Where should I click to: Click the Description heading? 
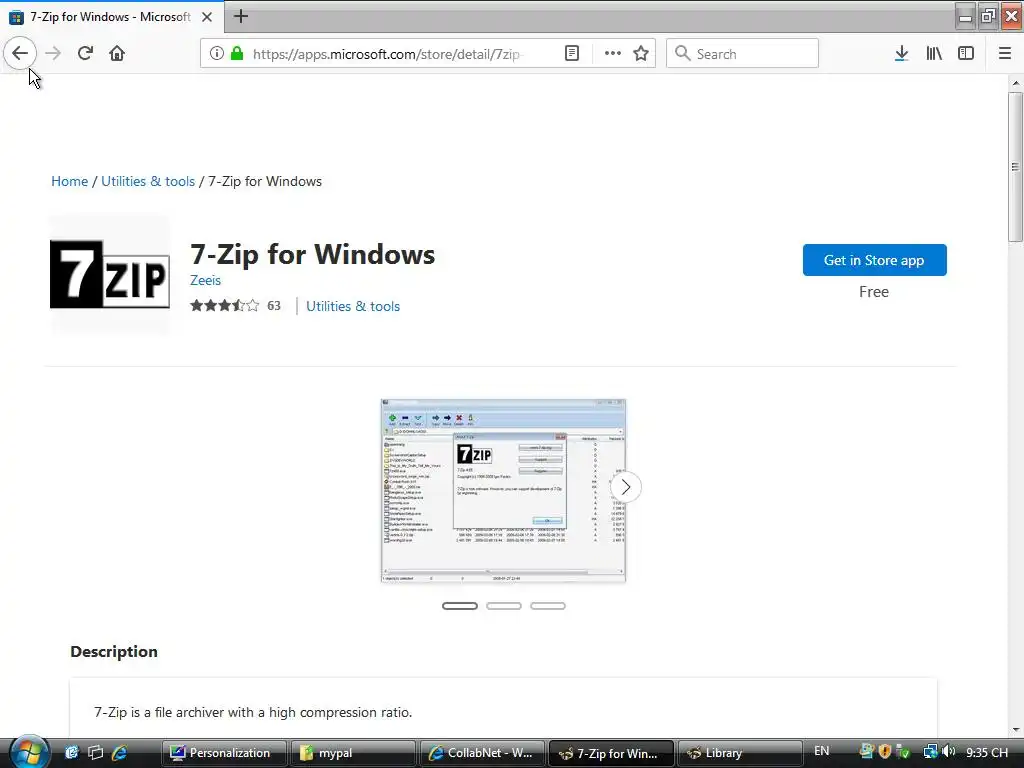pyautogui.click(x=114, y=651)
